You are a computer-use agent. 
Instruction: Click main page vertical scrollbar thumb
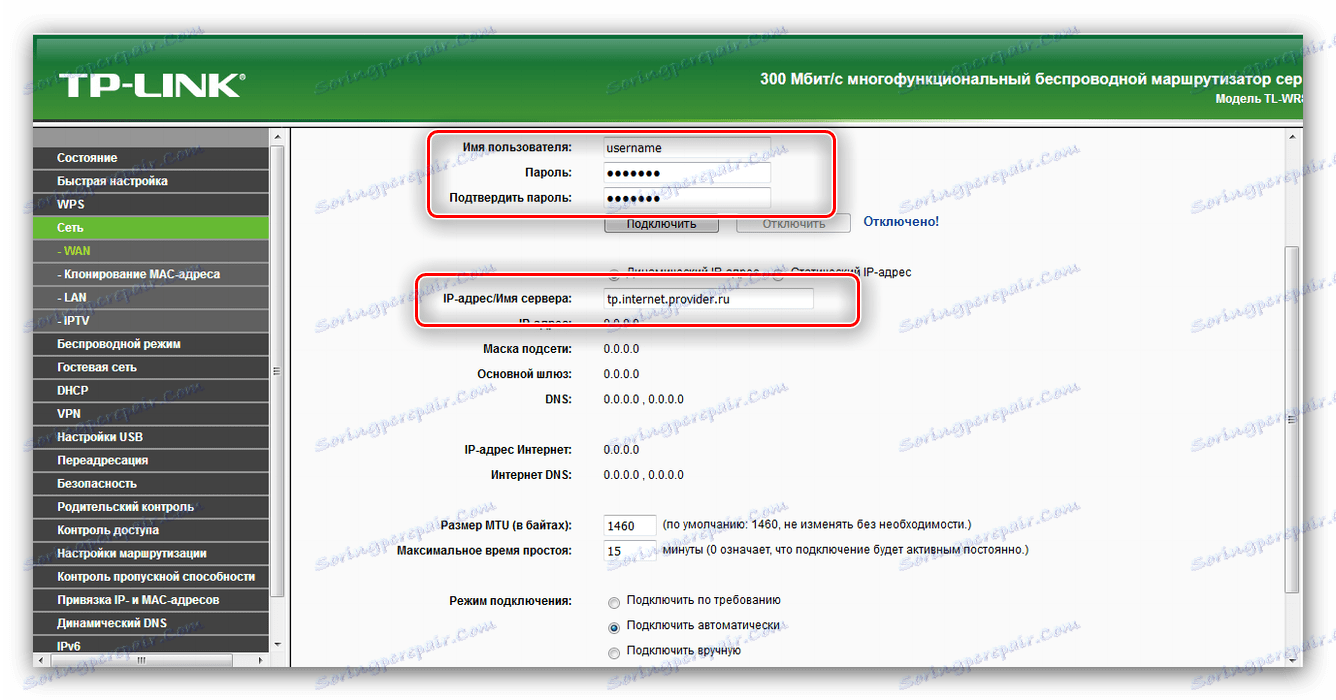(x=1294, y=420)
